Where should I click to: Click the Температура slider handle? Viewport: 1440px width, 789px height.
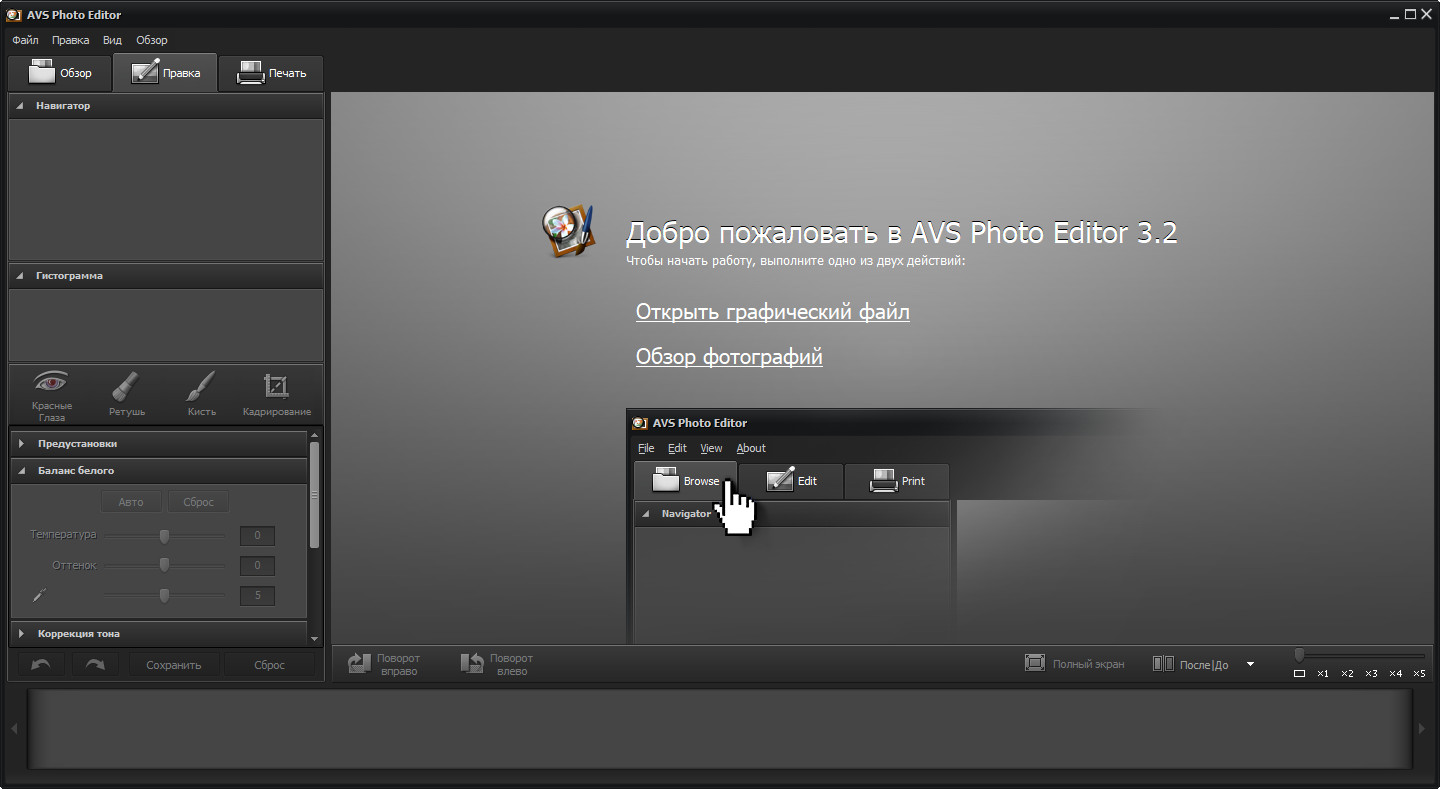(x=164, y=536)
